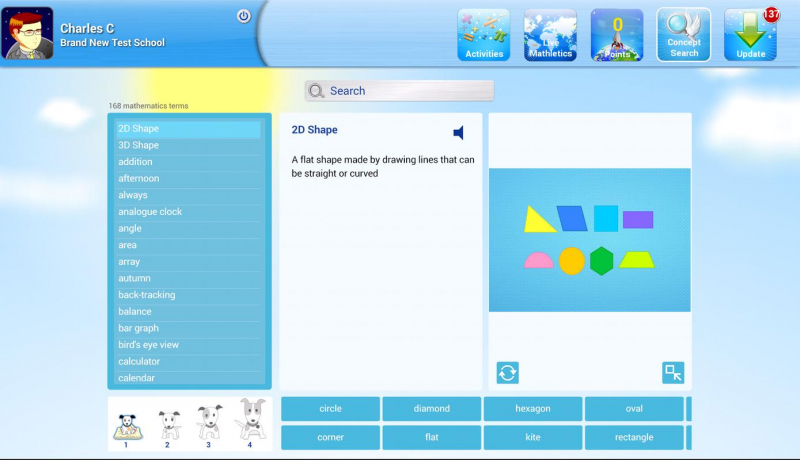Open the Activities icon
The image size is (800, 460).
[484, 35]
